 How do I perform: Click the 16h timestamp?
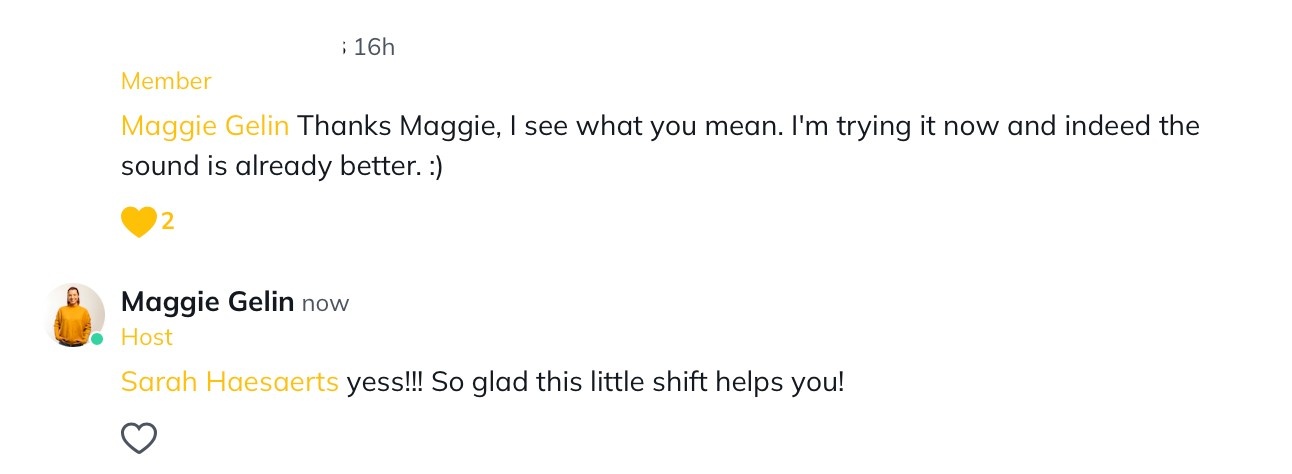(374, 47)
